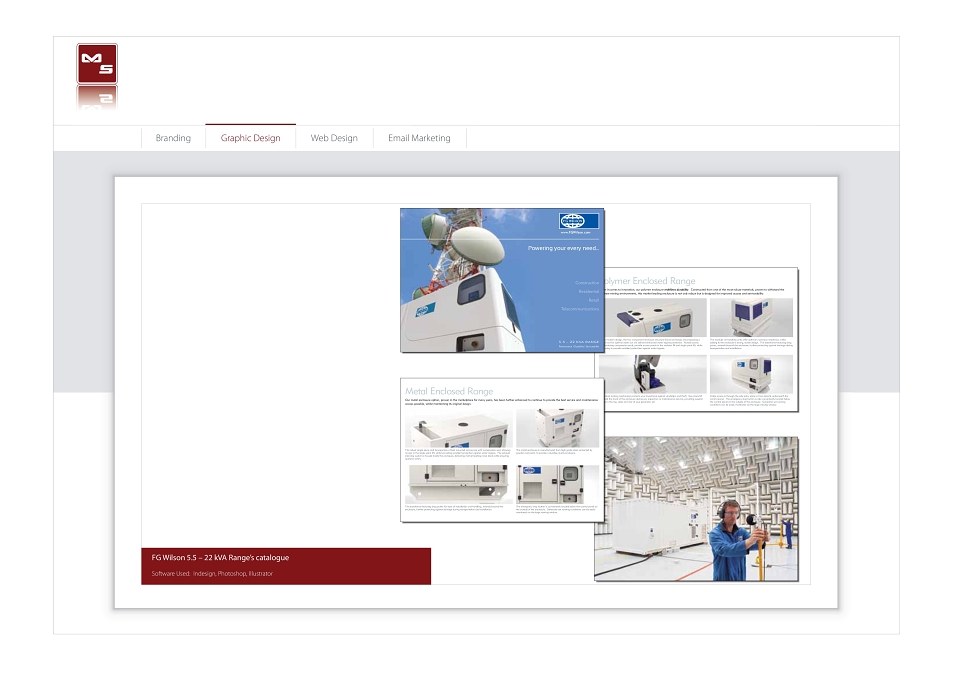Click the top-left generator photo in metal page
960x679 pixels.
click(x=458, y=429)
